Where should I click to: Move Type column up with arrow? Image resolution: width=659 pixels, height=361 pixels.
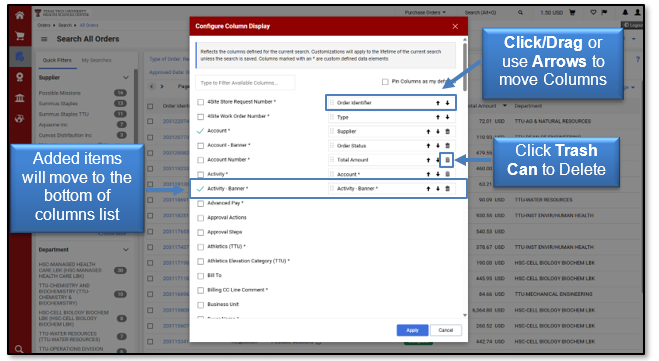[x=438, y=117]
